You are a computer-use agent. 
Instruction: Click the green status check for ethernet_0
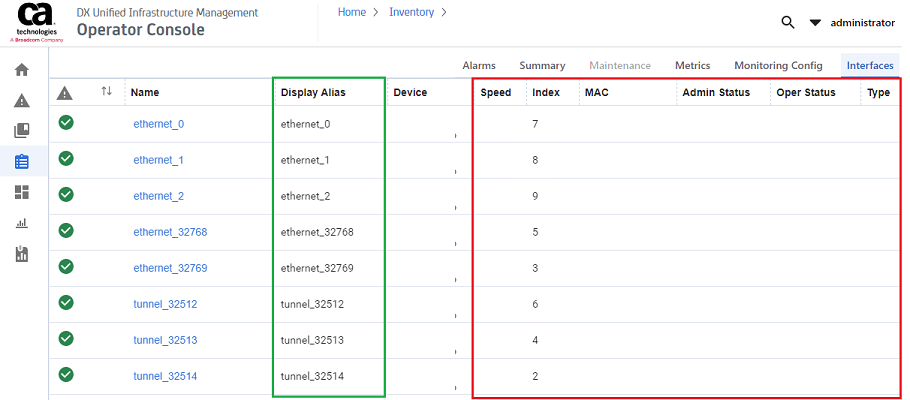click(x=66, y=123)
